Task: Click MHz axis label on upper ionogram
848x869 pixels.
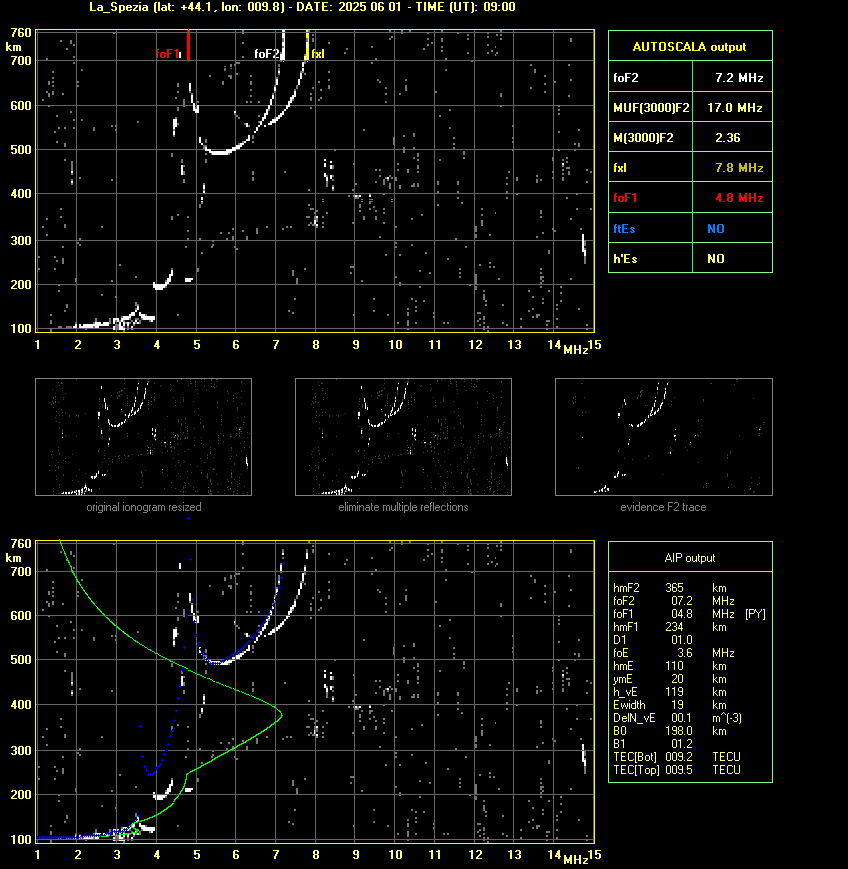Action: (x=576, y=350)
